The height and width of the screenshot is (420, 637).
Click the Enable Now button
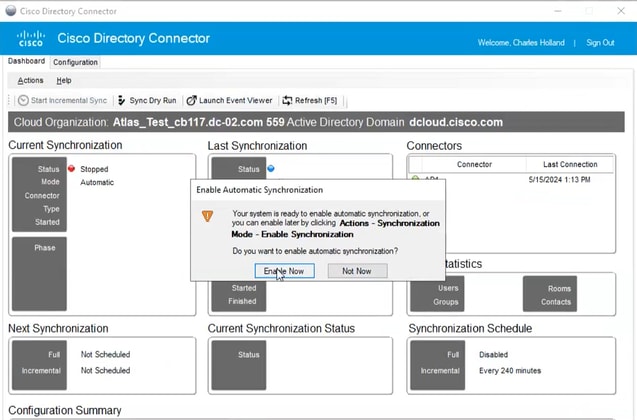(x=284, y=271)
